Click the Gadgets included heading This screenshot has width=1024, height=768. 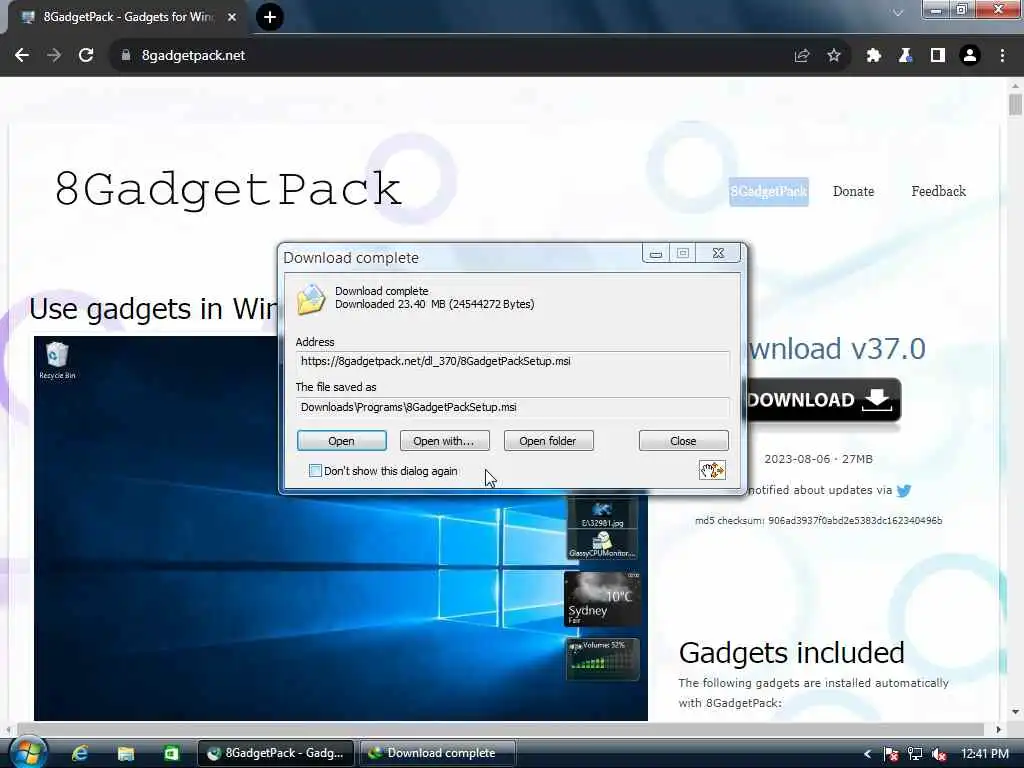point(792,652)
